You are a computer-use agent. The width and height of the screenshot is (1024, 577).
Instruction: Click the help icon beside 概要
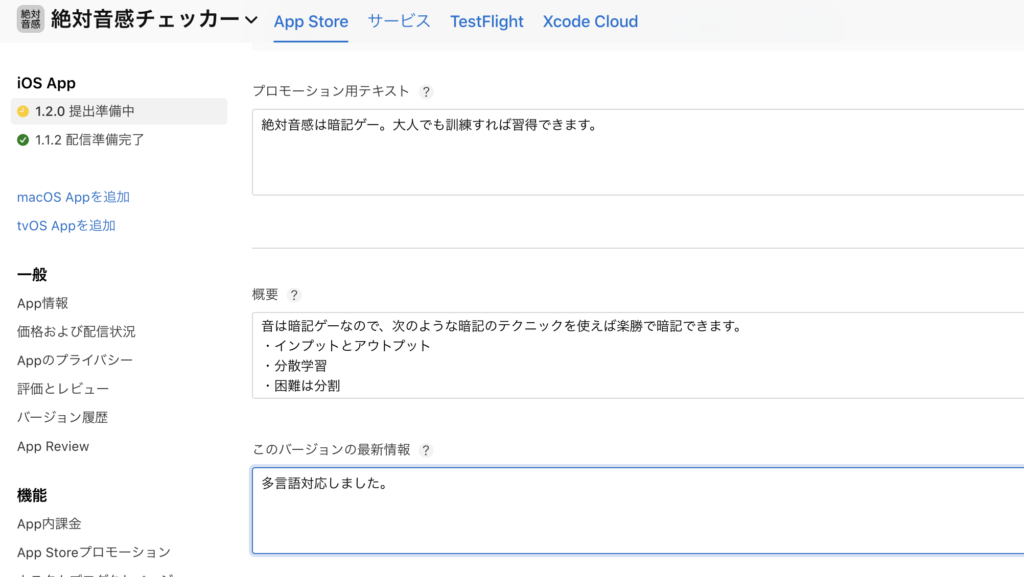coord(294,295)
